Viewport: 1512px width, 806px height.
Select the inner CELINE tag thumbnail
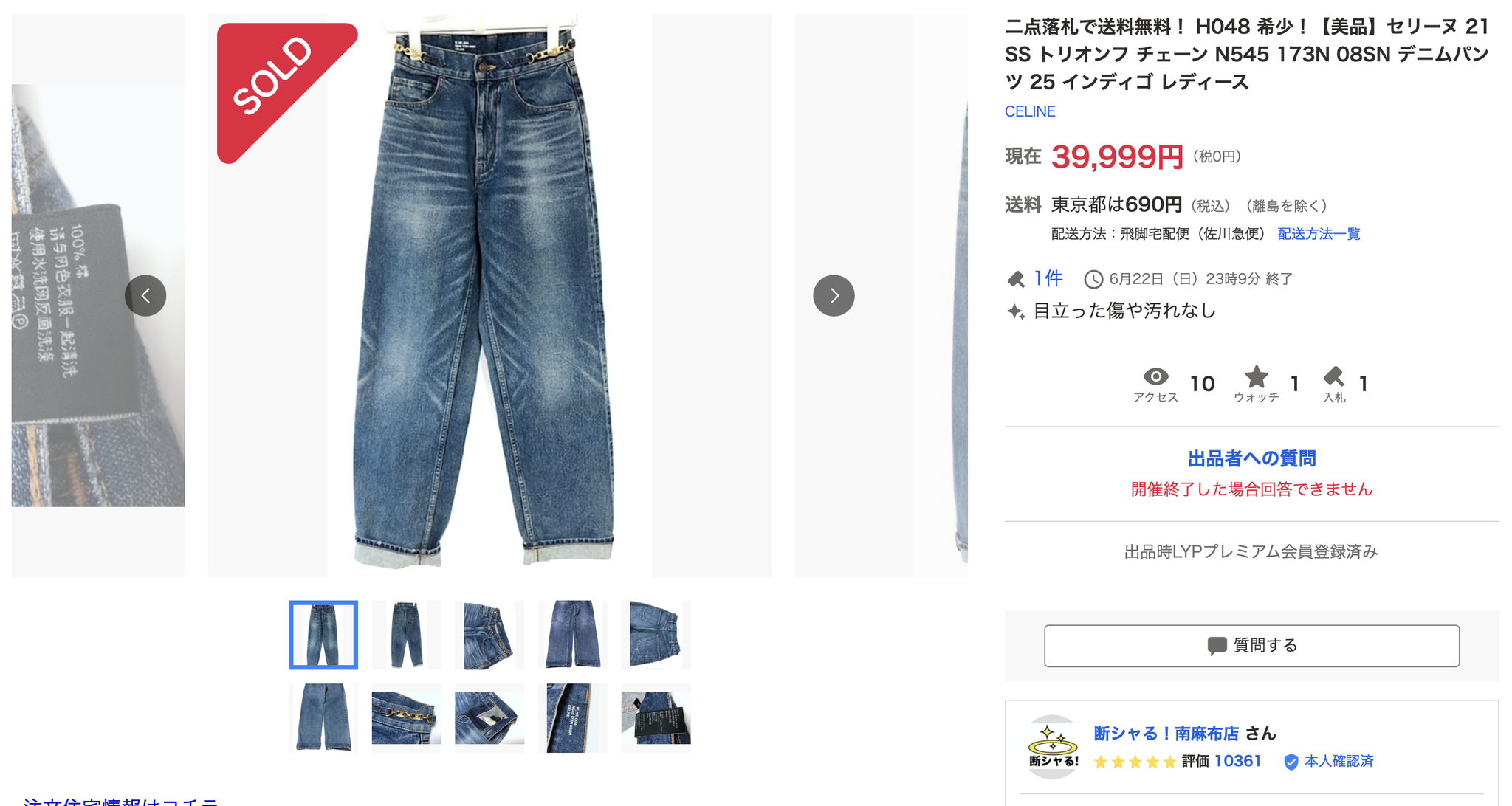pyautogui.click(x=573, y=718)
